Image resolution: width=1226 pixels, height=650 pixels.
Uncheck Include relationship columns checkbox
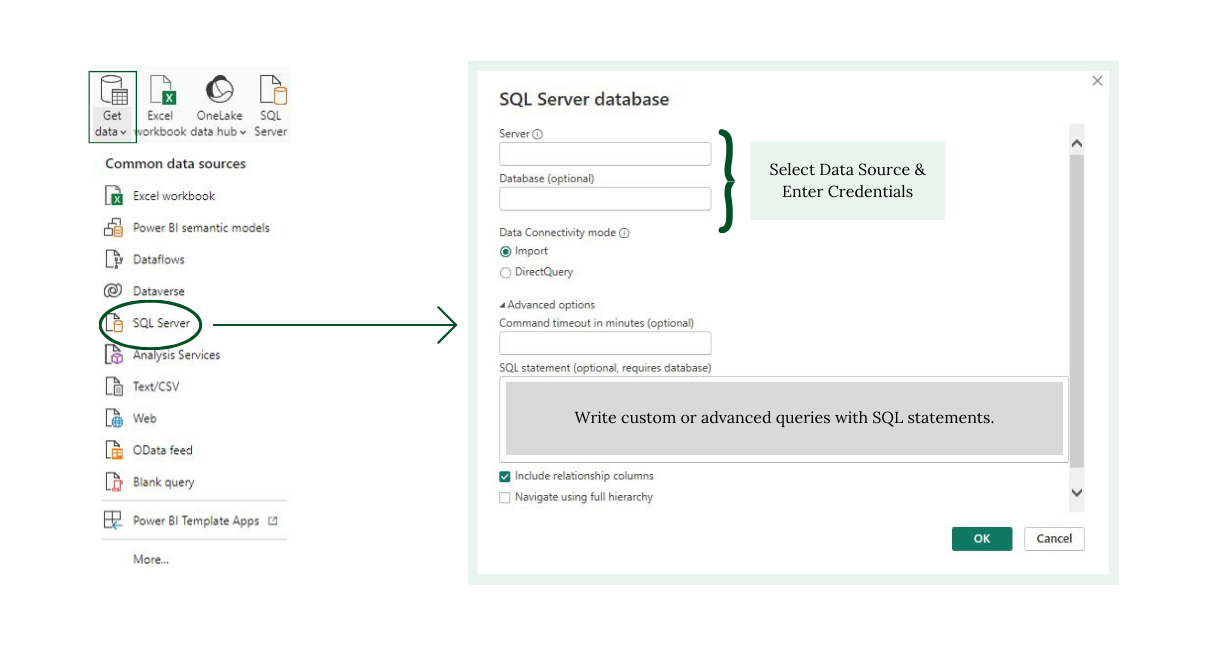click(505, 477)
